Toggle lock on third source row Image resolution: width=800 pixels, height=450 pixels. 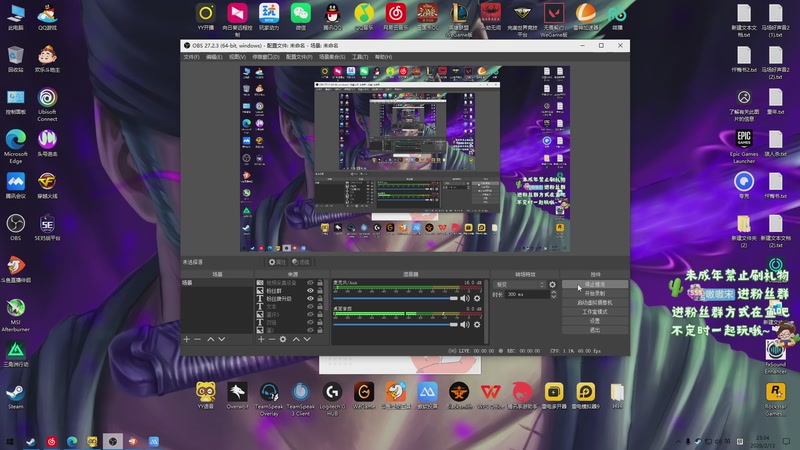tap(320, 298)
